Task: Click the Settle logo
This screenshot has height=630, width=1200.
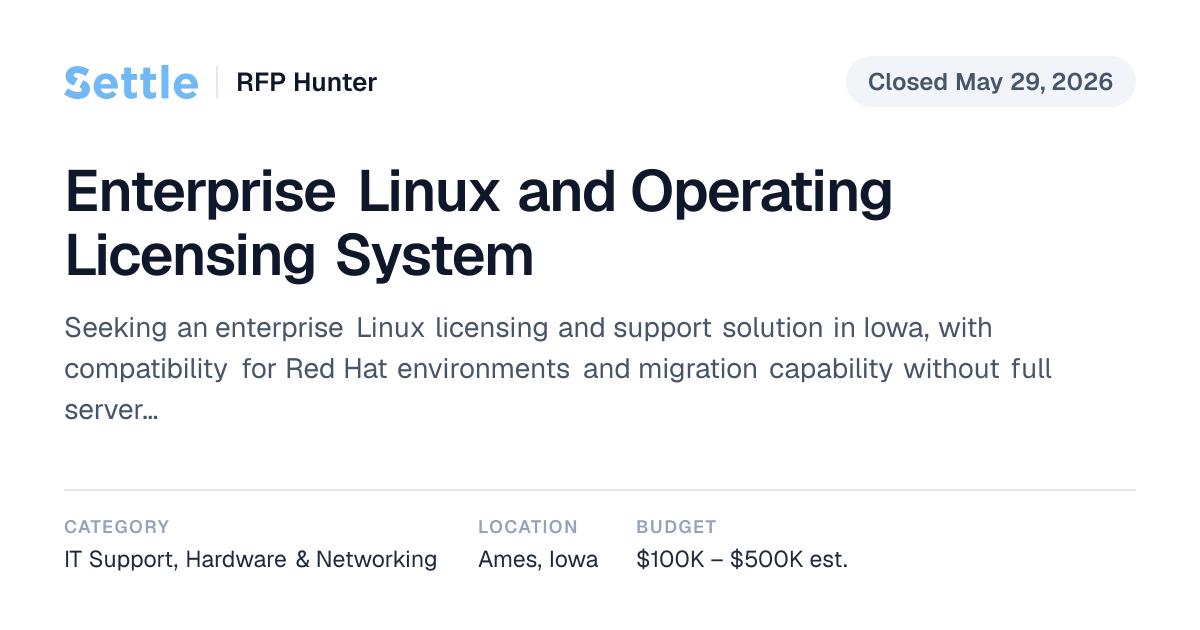Action: point(131,82)
